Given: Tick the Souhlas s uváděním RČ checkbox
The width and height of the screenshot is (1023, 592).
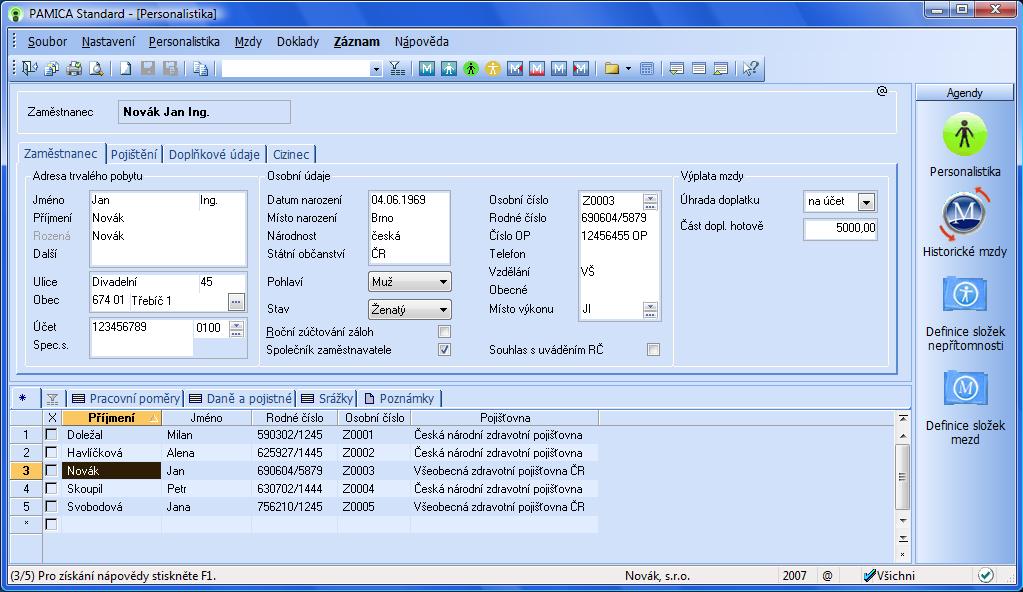Looking at the screenshot, I should (653, 350).
